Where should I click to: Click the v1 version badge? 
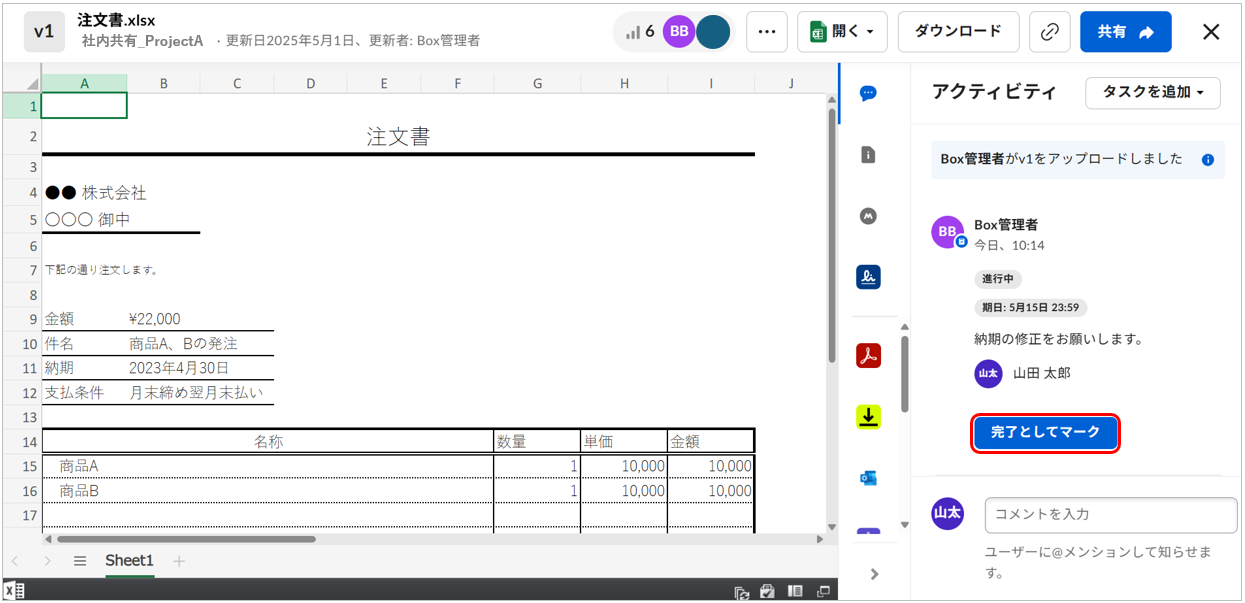[44, 32]
